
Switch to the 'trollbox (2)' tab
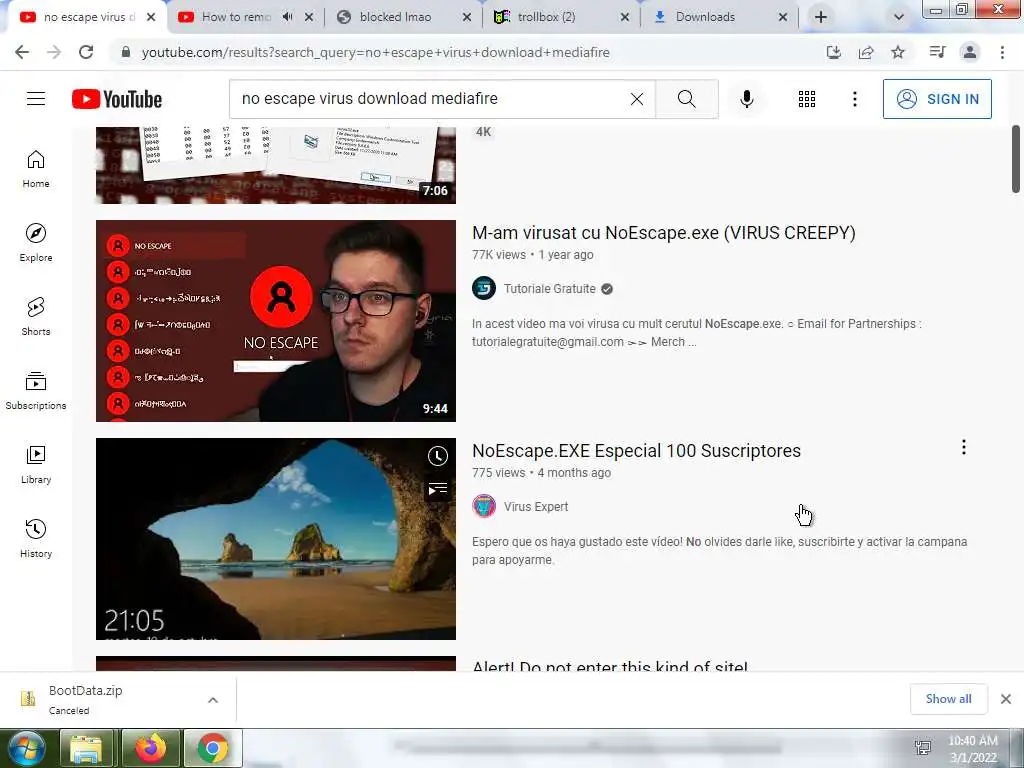click(x=546, y=17)
